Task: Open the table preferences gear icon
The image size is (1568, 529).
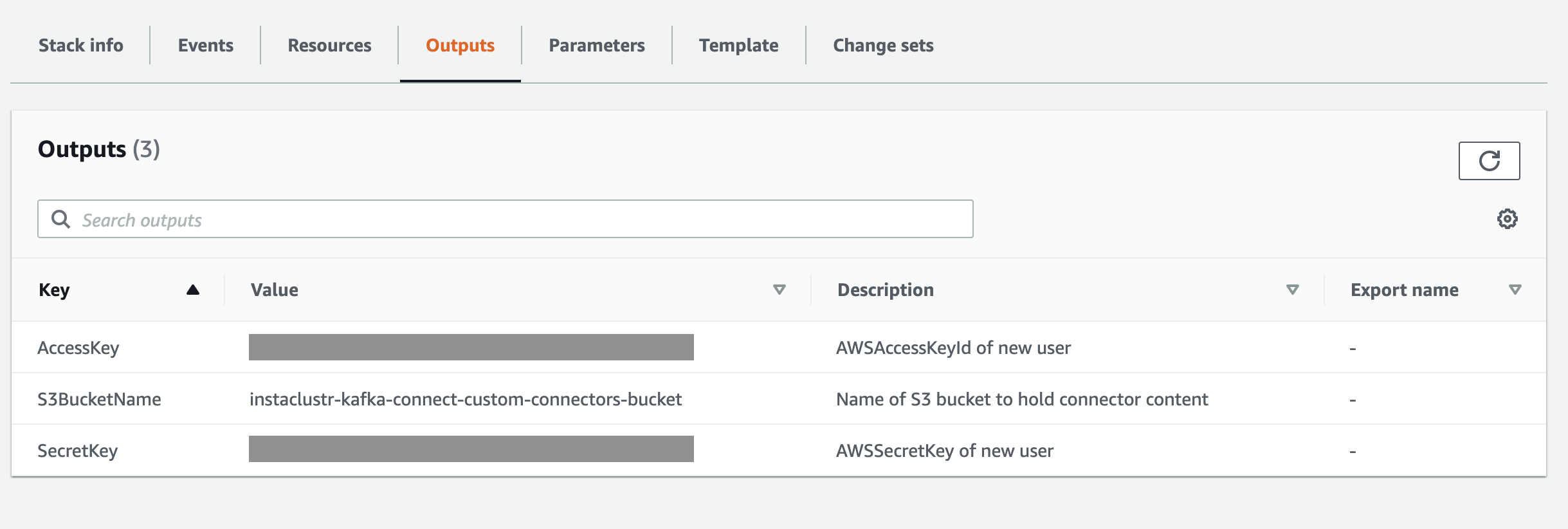Action: [1507, 219]
